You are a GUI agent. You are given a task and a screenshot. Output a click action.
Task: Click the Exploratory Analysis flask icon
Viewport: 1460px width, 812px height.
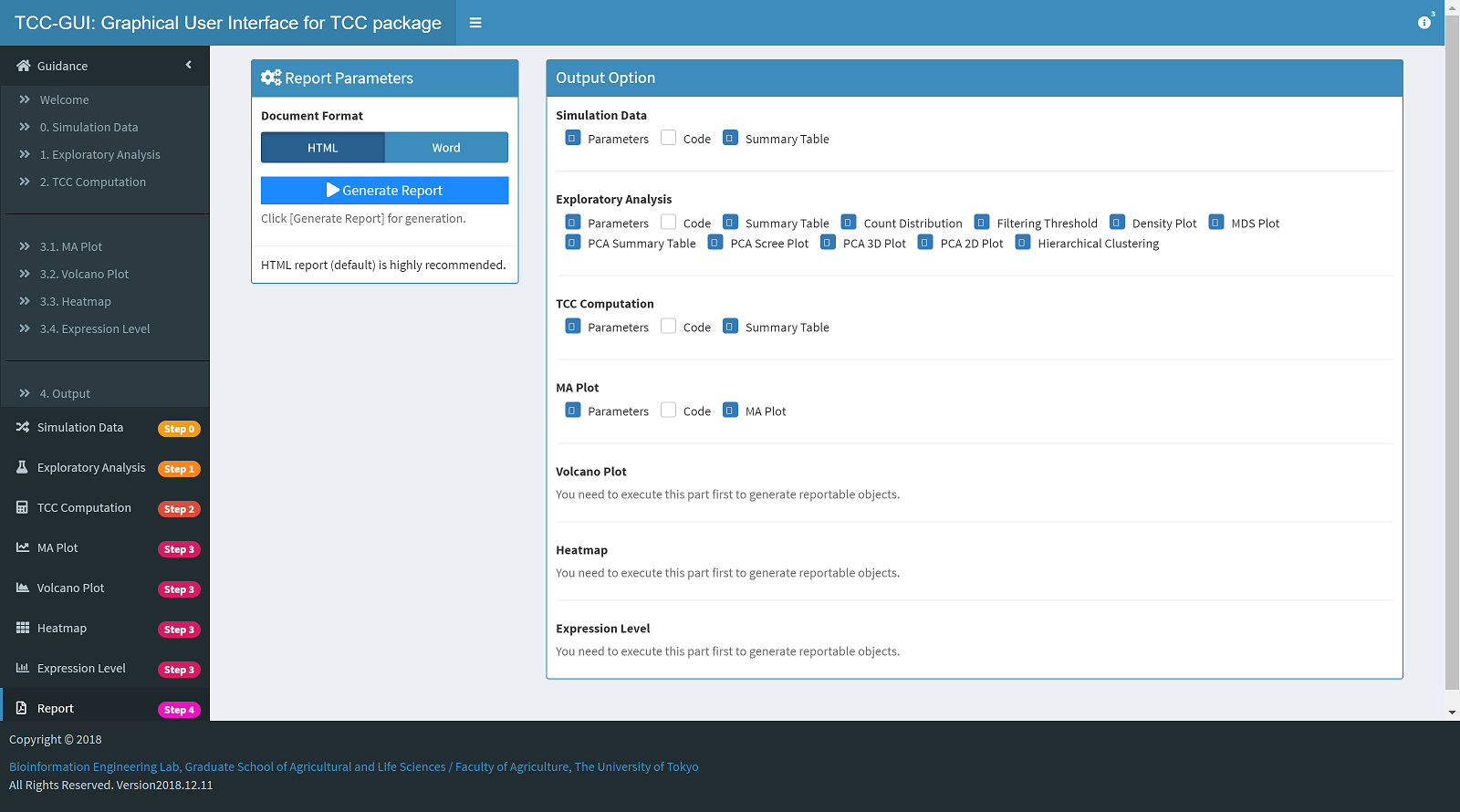click(23, 467)
